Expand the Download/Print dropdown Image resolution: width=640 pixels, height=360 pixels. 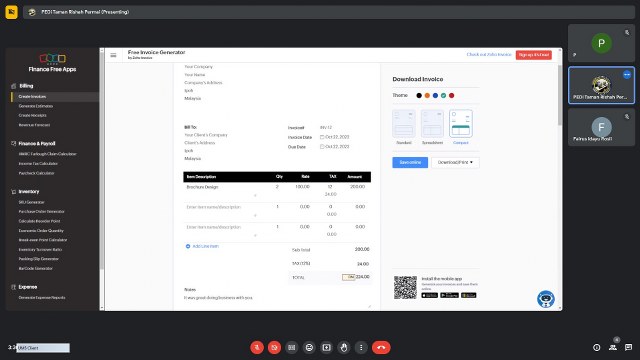click(455, 162)
